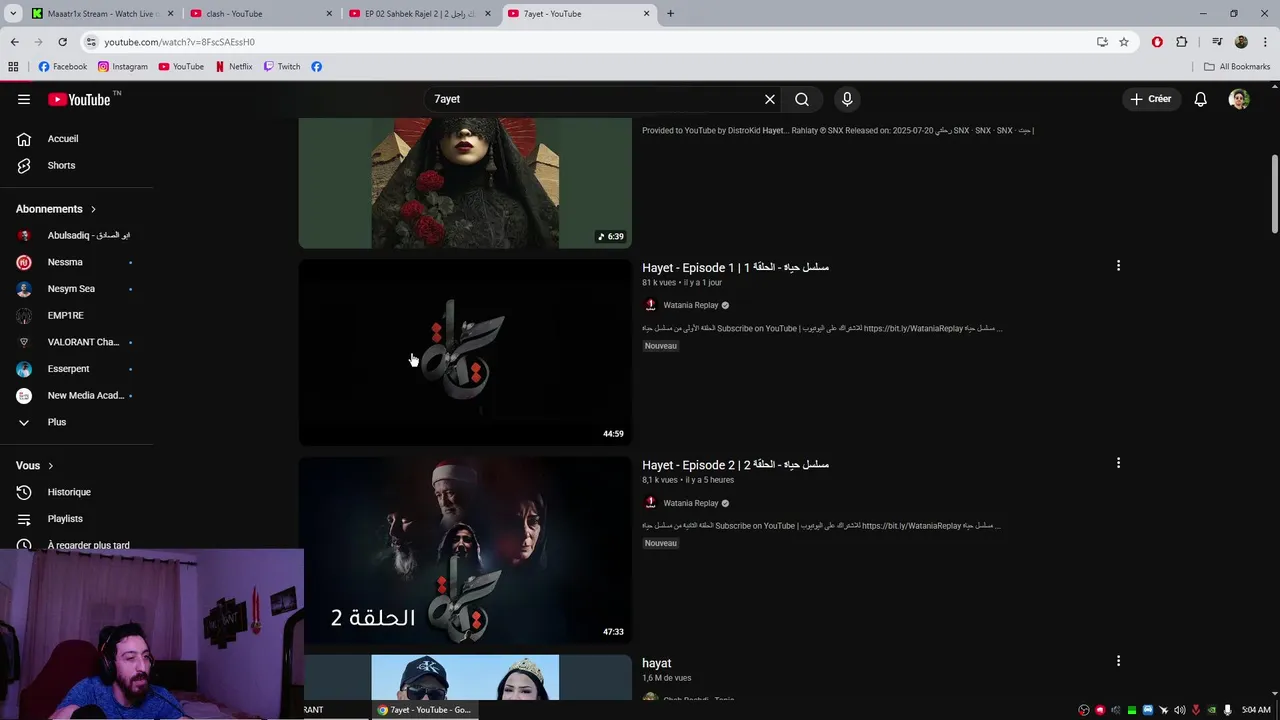Open the Facebook bookmark
The width and height of the screenshot is (1280, 720).
tap(62, 67)
